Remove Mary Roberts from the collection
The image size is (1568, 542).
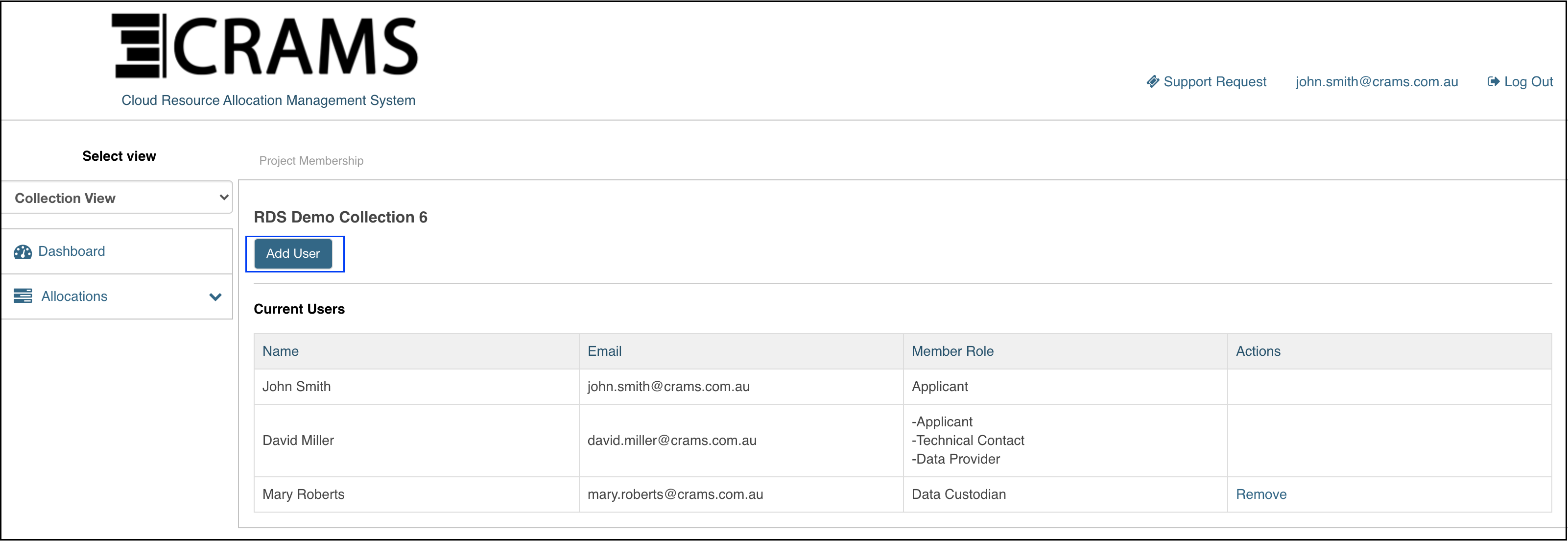[1260, 494]
